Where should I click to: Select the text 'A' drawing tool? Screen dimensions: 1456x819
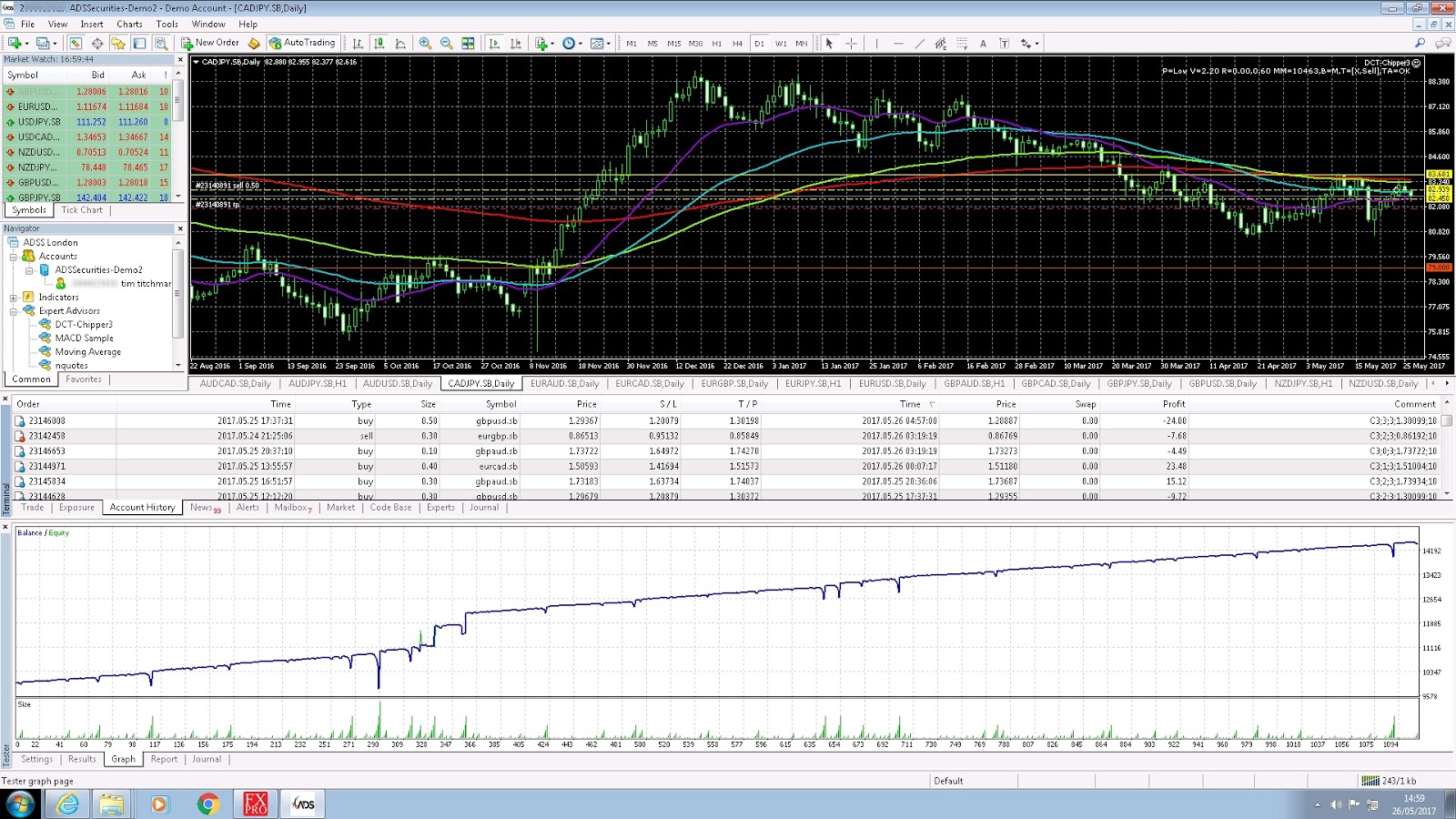[x=983, y=43]
